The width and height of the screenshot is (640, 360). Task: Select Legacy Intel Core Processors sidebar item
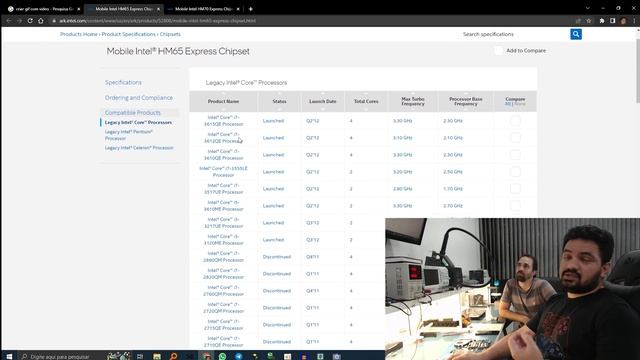138,122
